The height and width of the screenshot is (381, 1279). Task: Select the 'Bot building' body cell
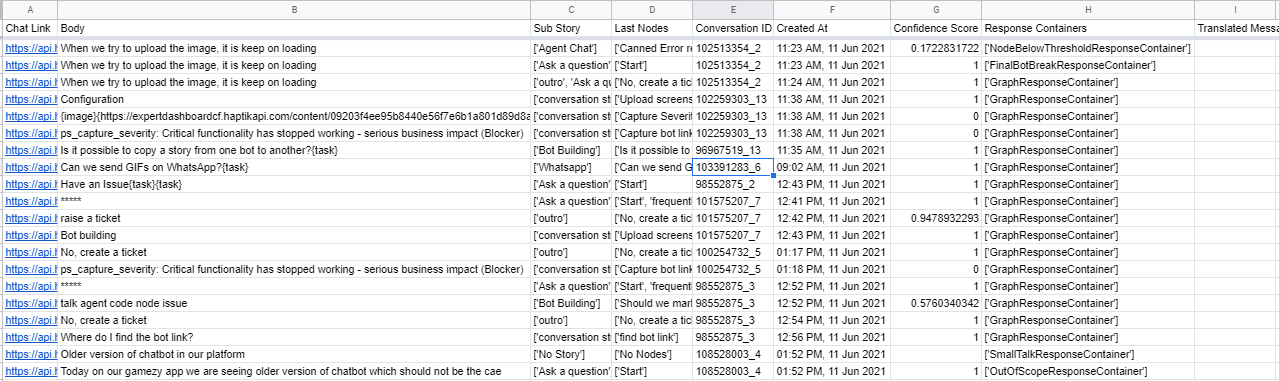(x=294, y=235)
